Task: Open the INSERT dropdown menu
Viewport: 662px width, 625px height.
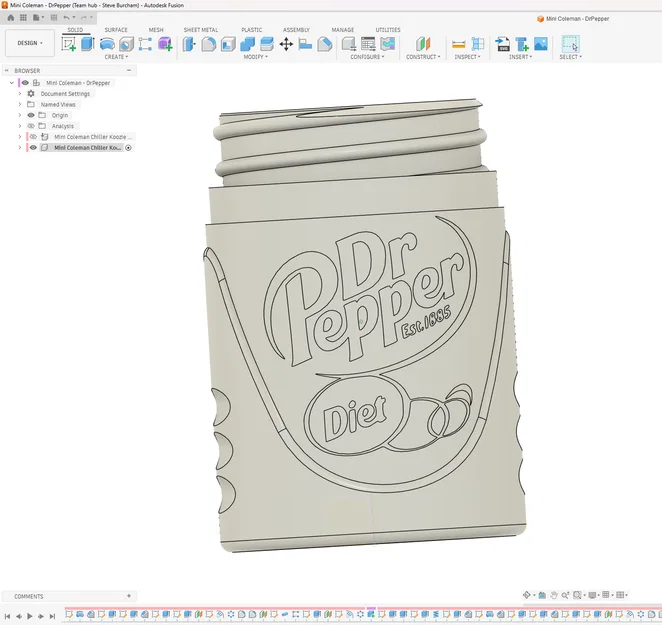Action: click(x=521, y=57)
